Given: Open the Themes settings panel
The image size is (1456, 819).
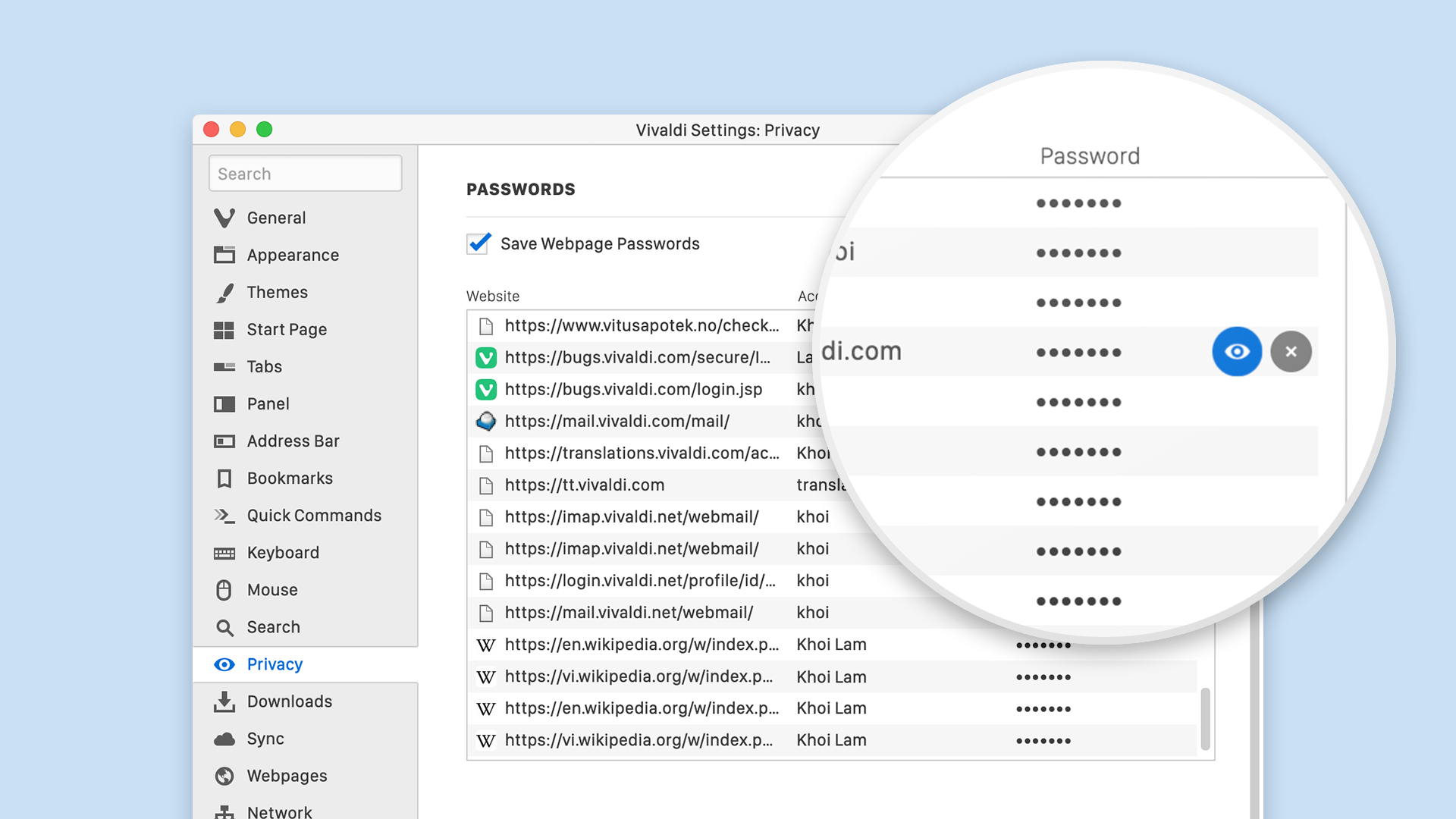Looking at the screenshot, I should 277,292.
